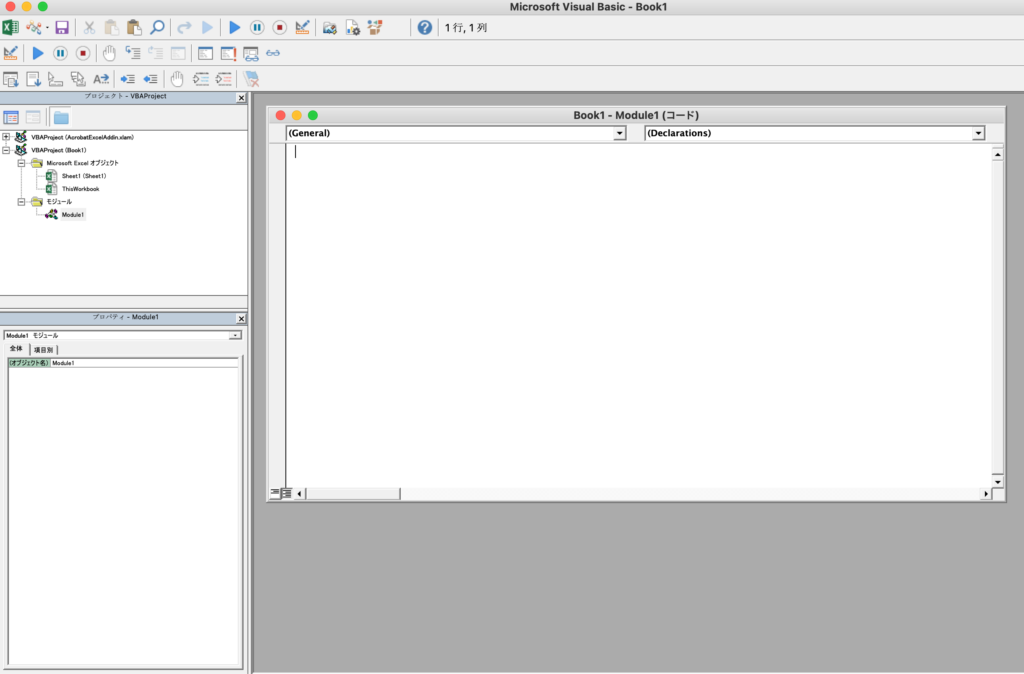
Task: Open the Module1 モジュール properties dropdown
Action: (235, 335)
